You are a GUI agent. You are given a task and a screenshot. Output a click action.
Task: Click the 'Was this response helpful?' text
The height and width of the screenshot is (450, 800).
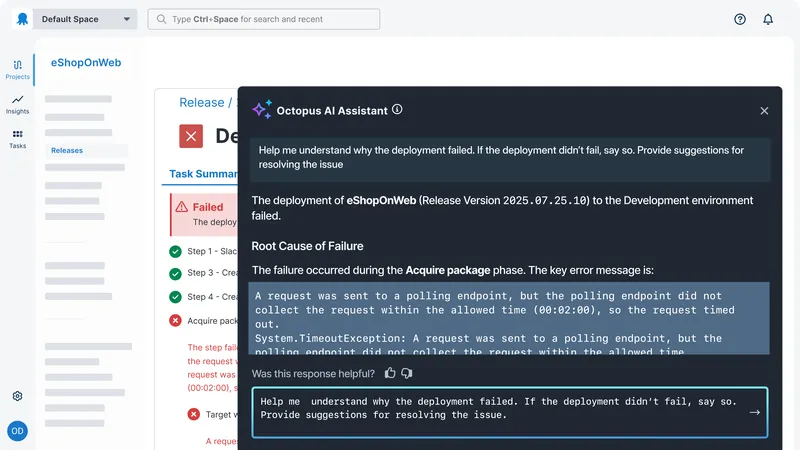[313, 373]
